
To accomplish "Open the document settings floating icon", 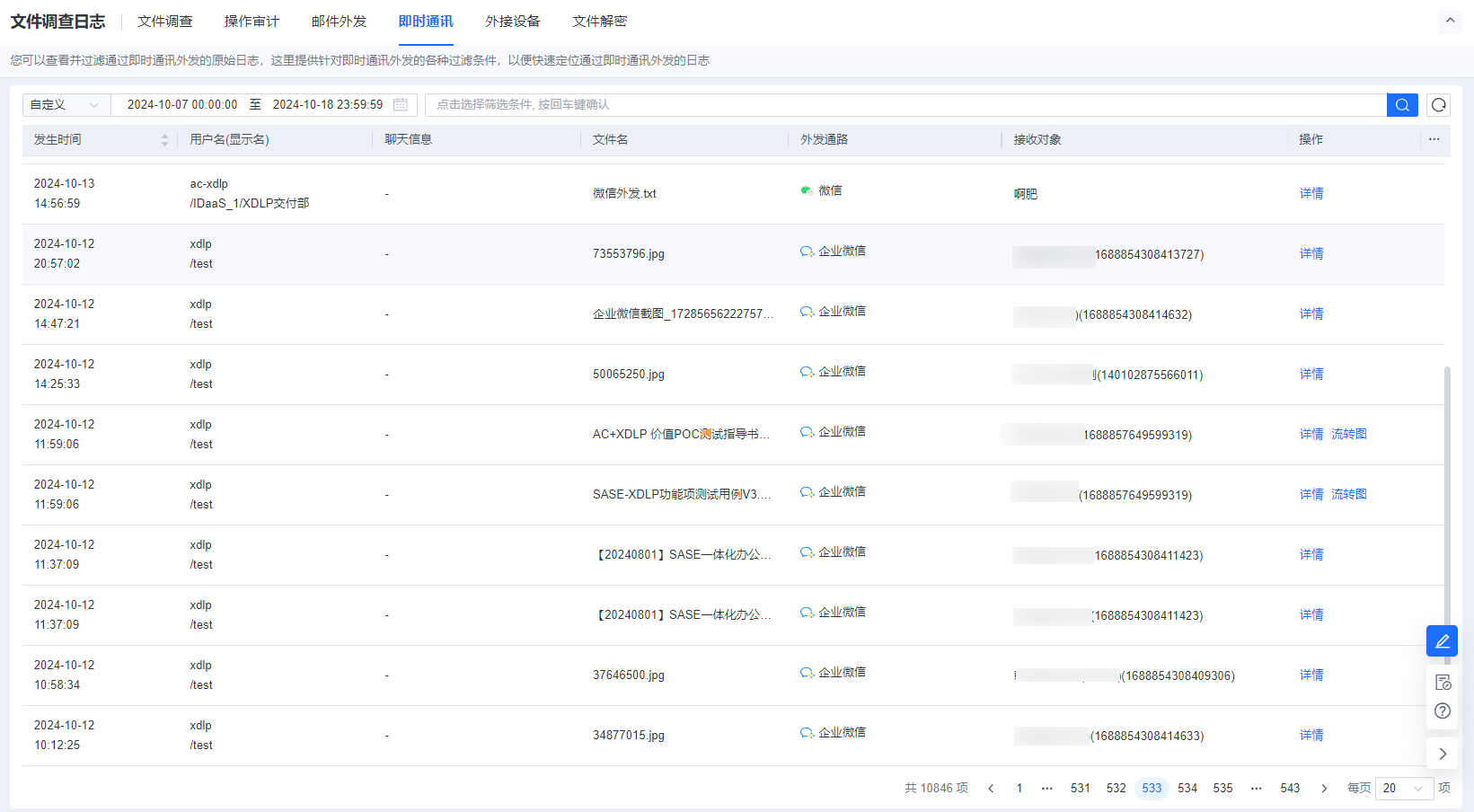I will tap(1442, 683).
